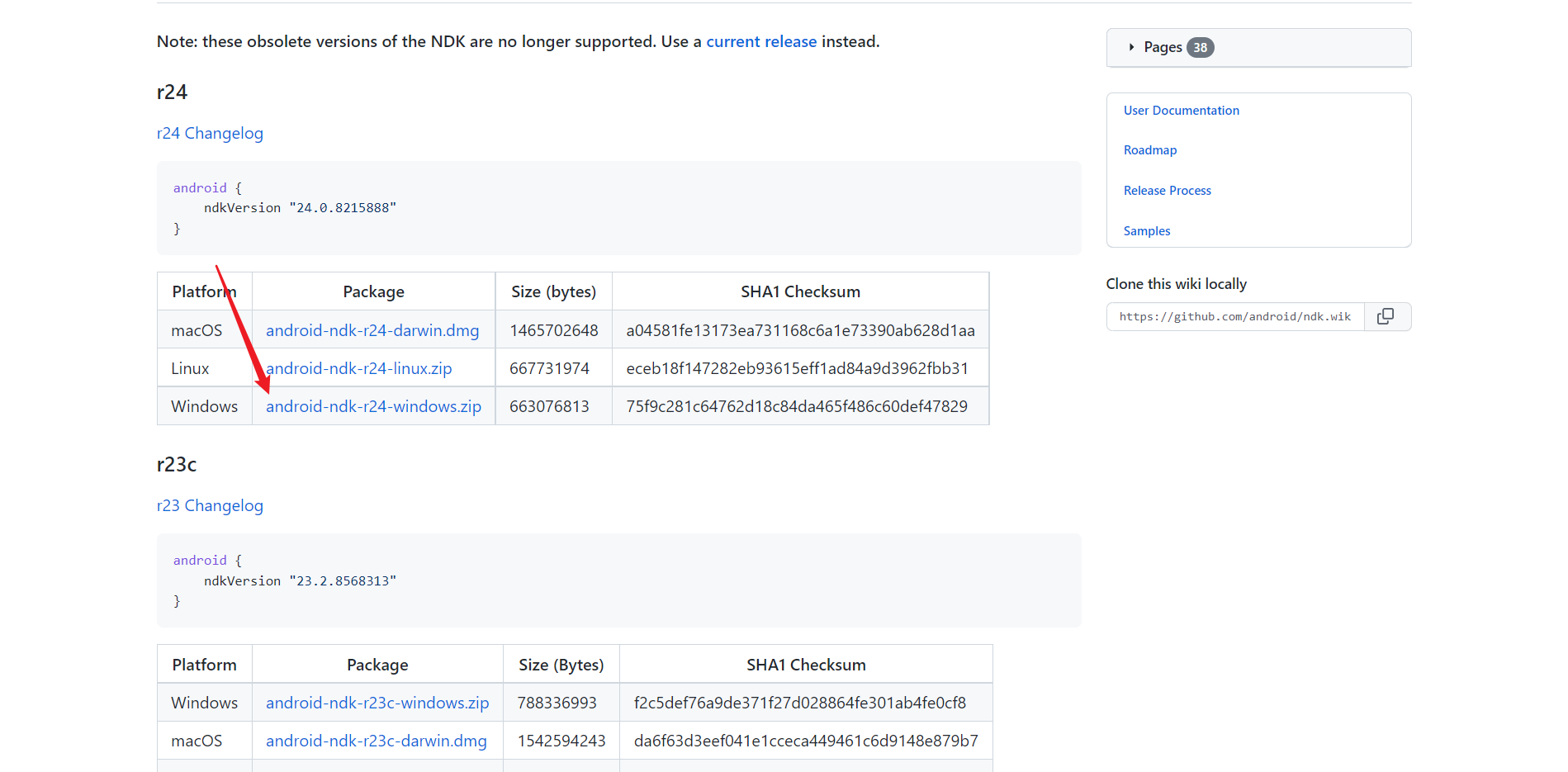Click the Pages header label
This screenshot has height=772, width=1568.
1162,47
